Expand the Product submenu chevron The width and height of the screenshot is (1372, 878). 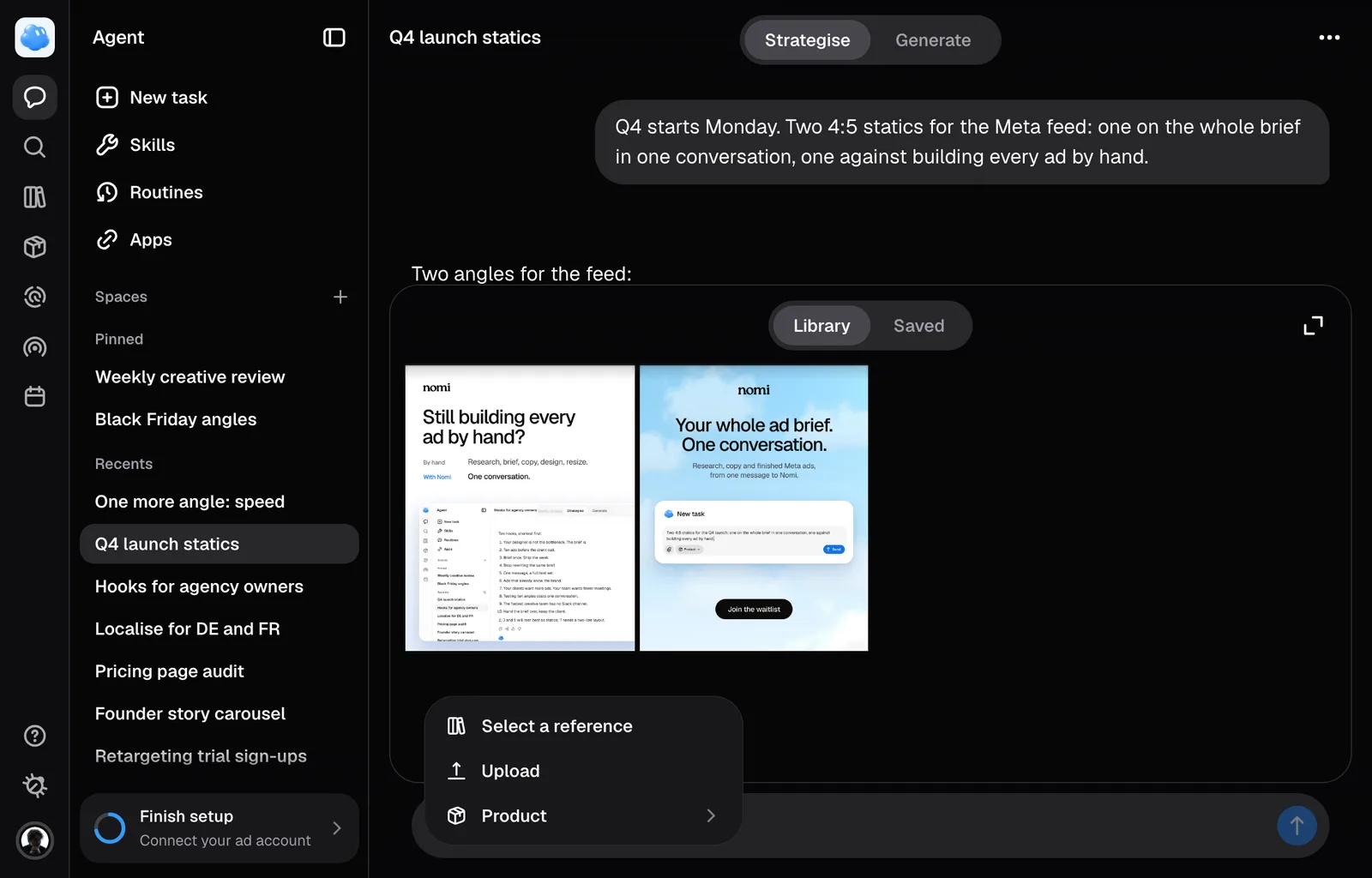(711, 816)
